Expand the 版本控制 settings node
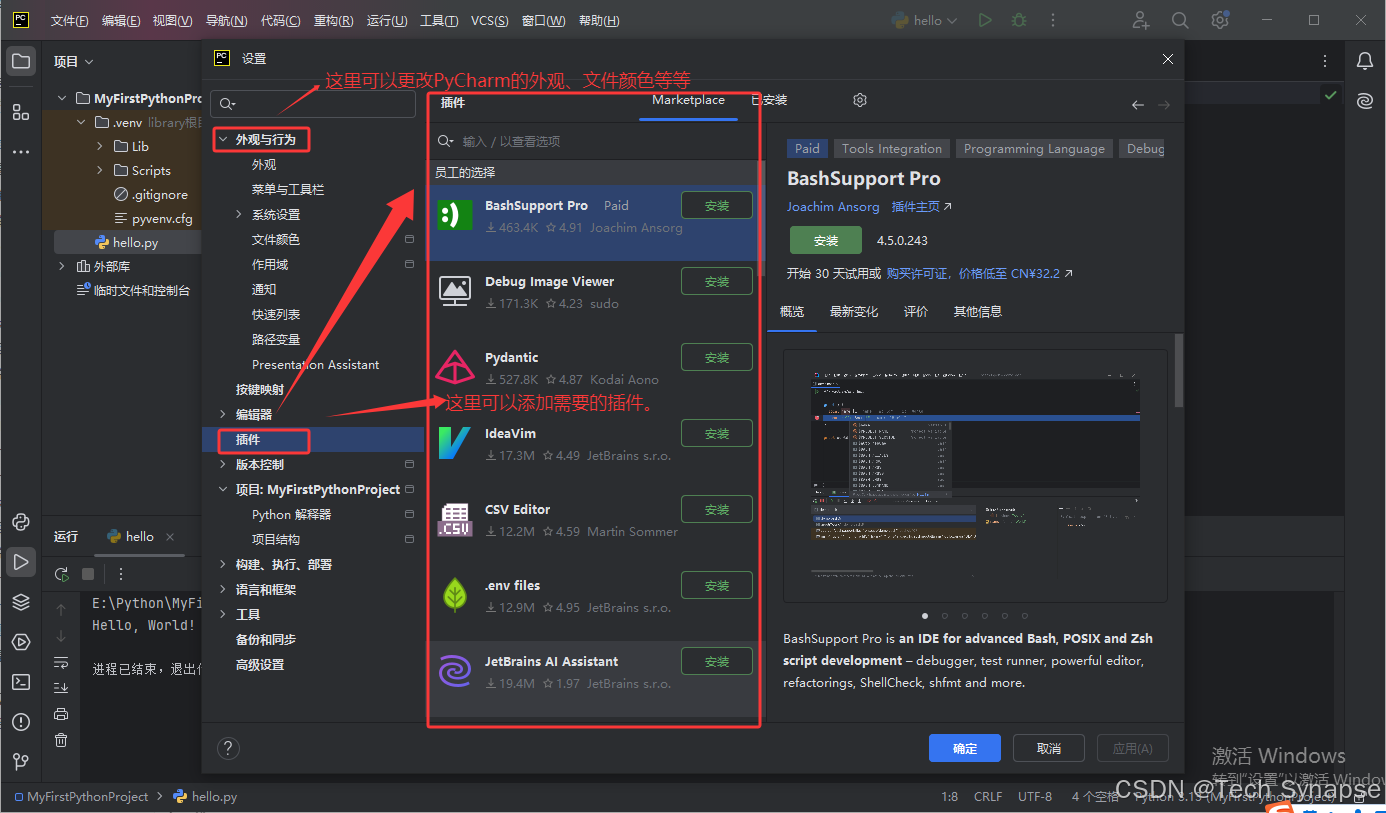The width and height of the screenshot is (1386, 813). tap(222, 464)
